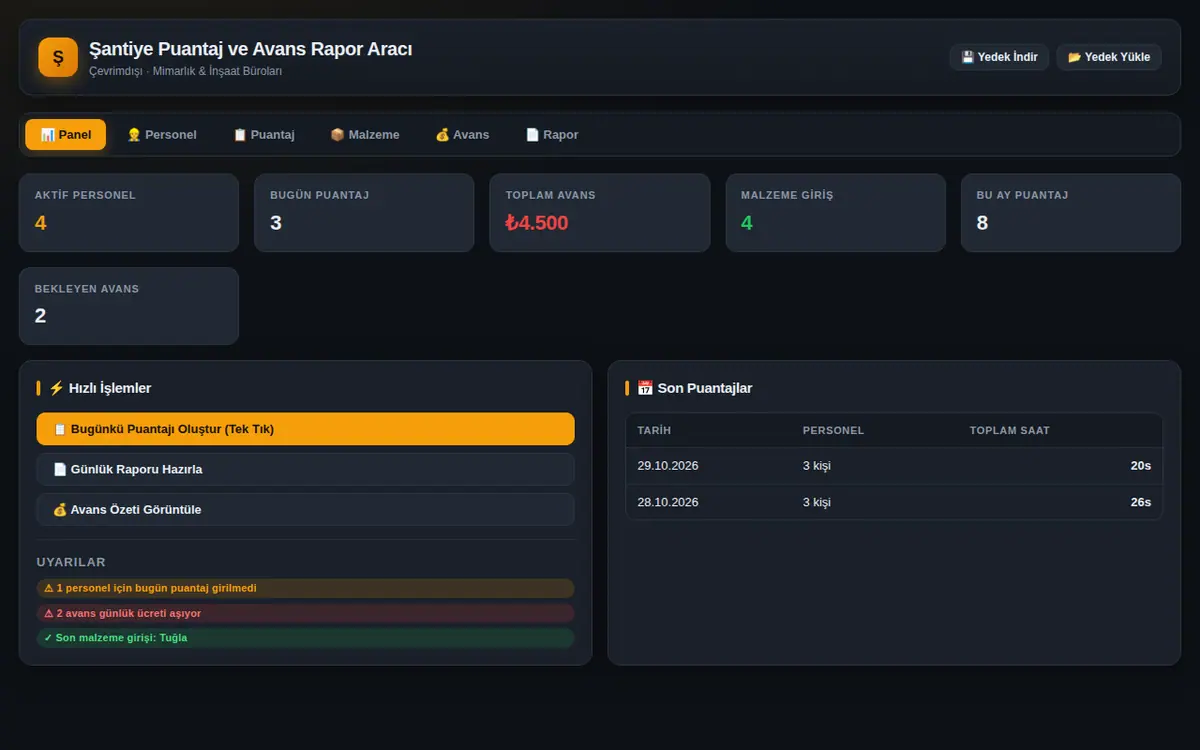The height and width of the screenshot is (750, 1200).
Task: Click the 29.10.2026 date row
Action: [x=894, y=466]
